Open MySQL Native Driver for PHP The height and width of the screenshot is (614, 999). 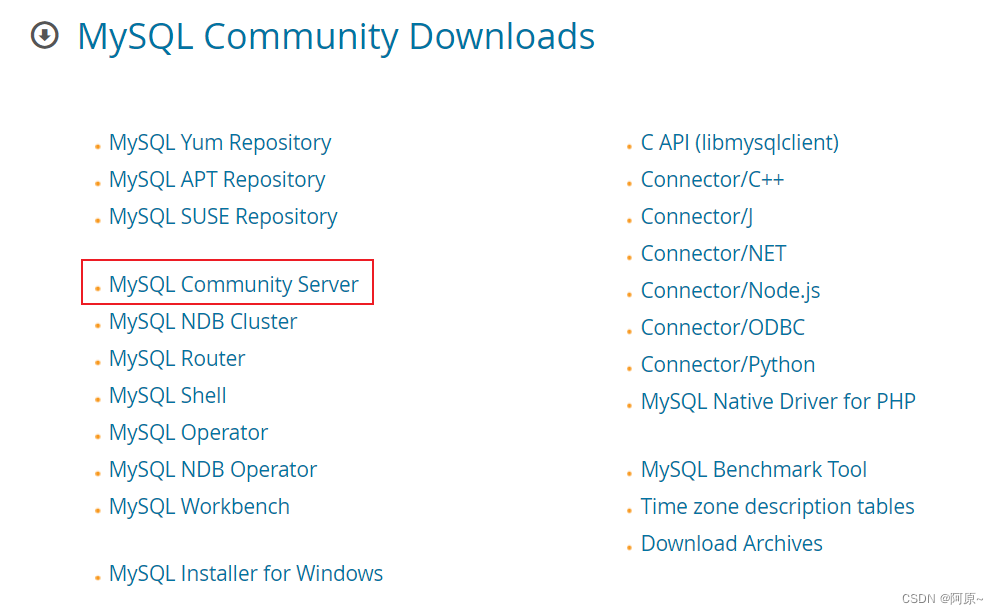click(x=778, y=401)
